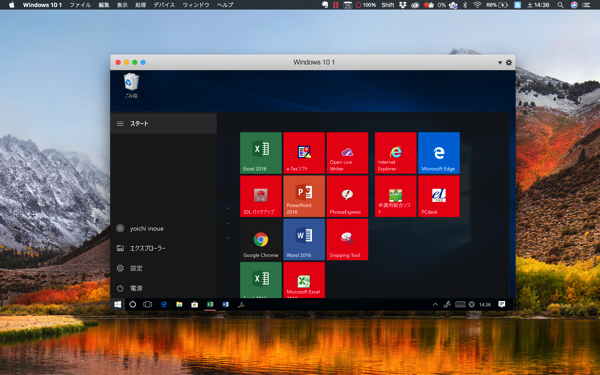This screenshot has height=375, width=600.
Task: Select the Recycle Bin desktop icon
Action: pos(131,85)
